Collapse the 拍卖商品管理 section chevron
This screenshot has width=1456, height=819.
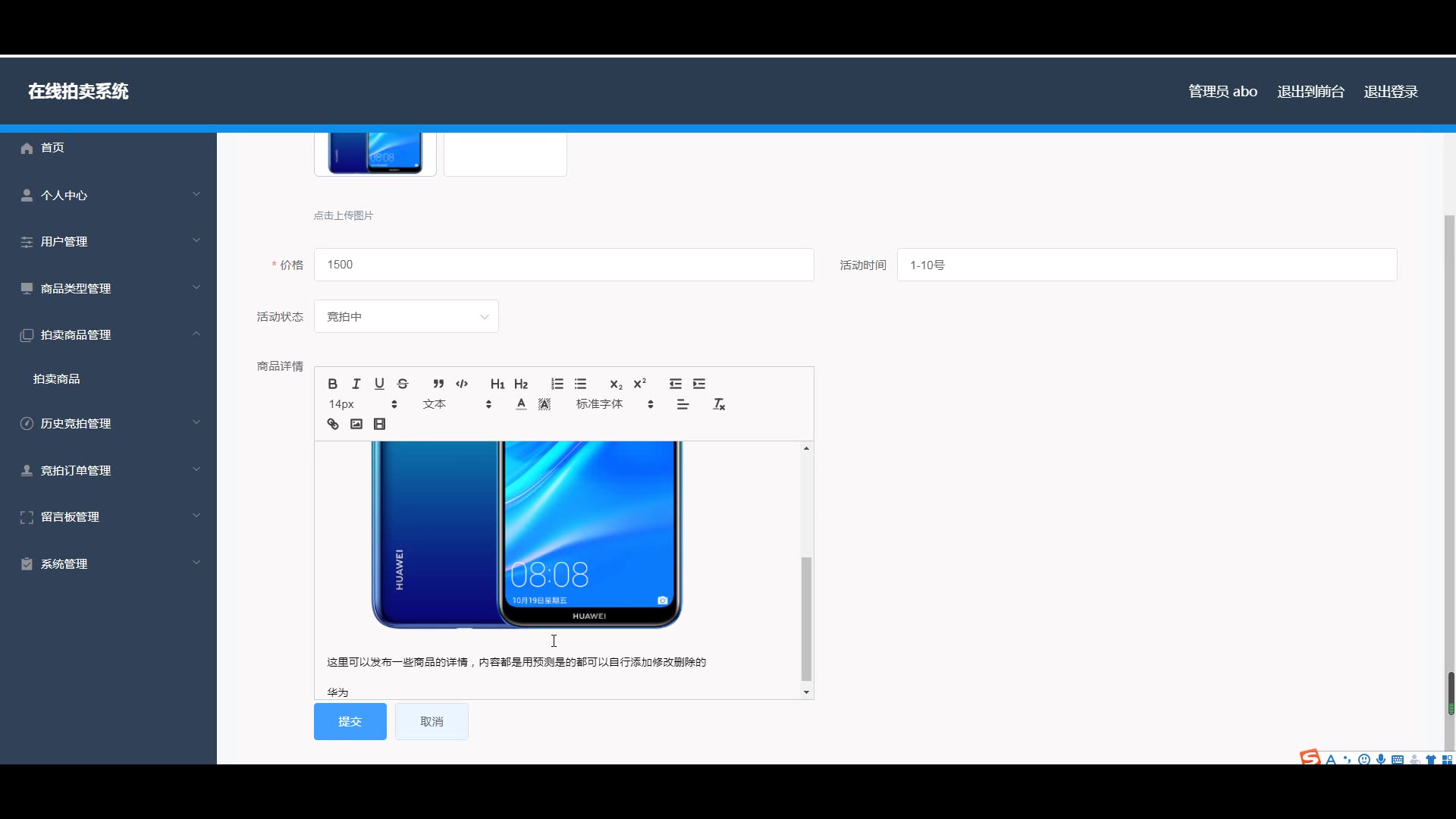coord(196,334)
